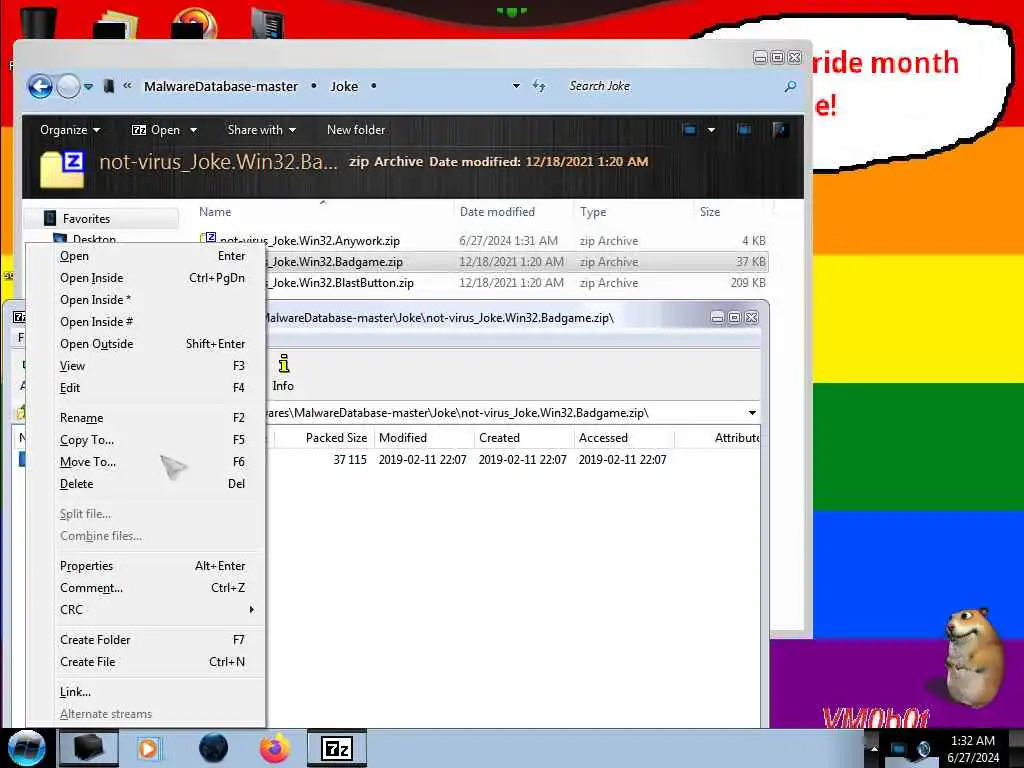Choose Open Outside in the context menu
This screenshot has height=768, width=1024.
pos(152,344)
